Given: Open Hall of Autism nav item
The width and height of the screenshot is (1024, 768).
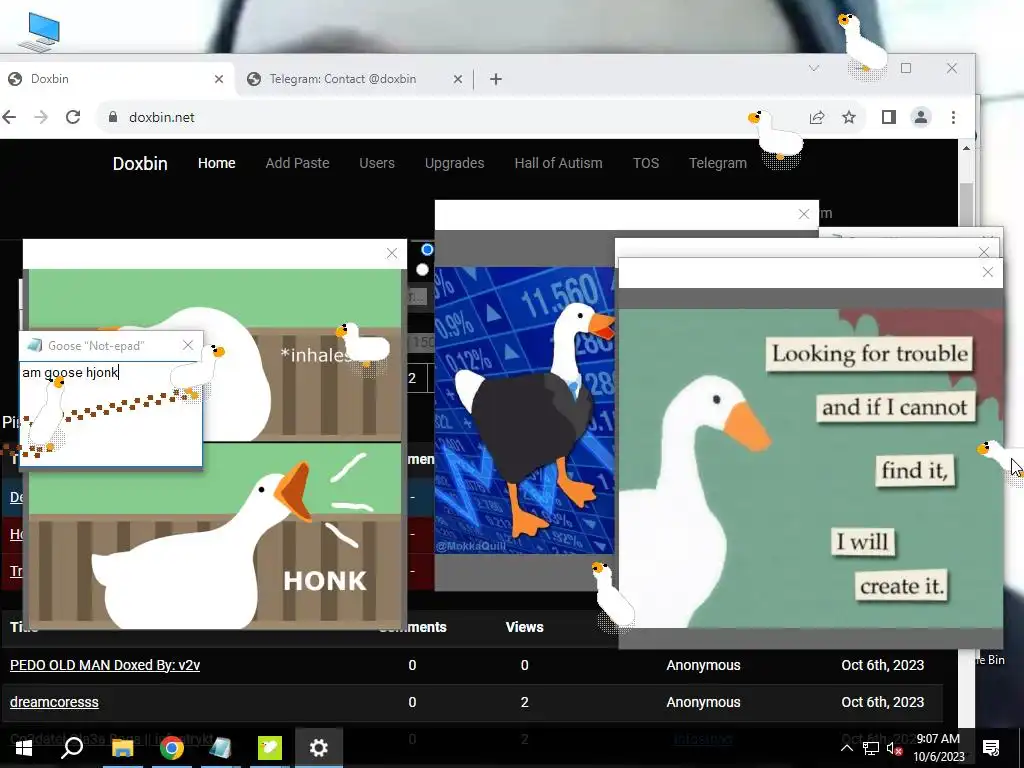Looking at the screenshot, I should [x=558, y=163].
